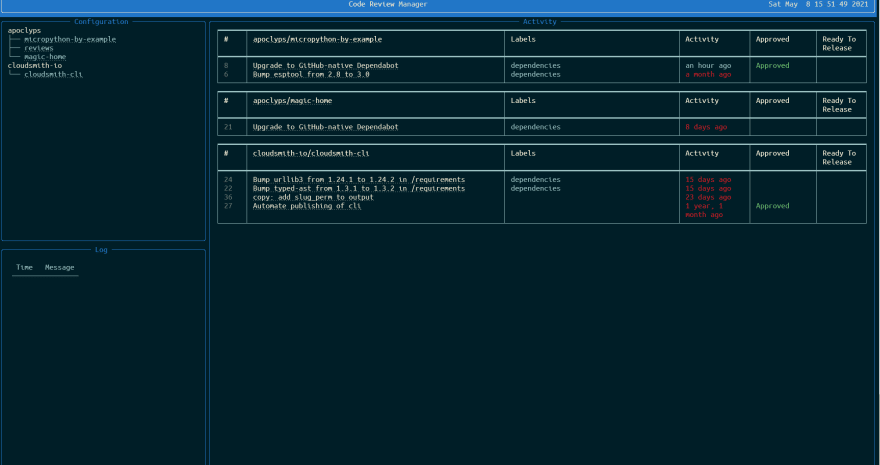The image size is (880, 465).
Task: Click the Message column header in Log
Action: pos(59,268)
